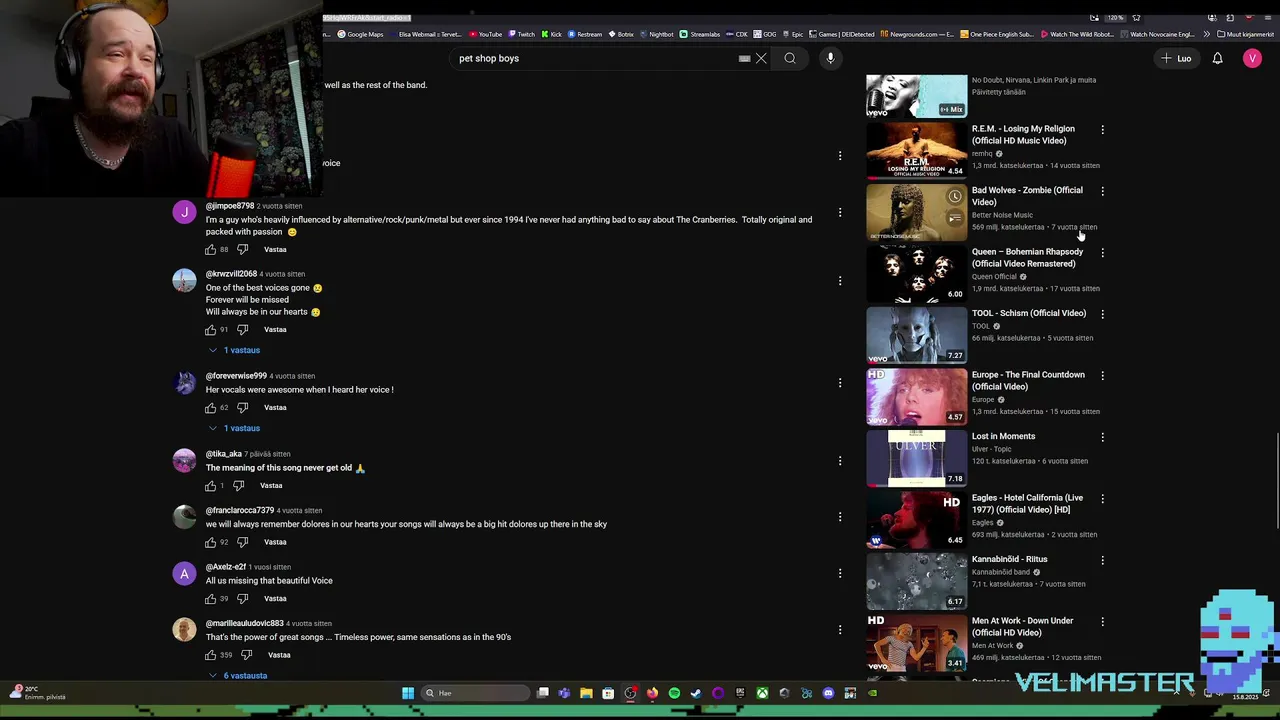The height and width of the screenshot is (720, 1280).
Task: Open options menu for @tika_aka comment
Action: pos(840,460)
